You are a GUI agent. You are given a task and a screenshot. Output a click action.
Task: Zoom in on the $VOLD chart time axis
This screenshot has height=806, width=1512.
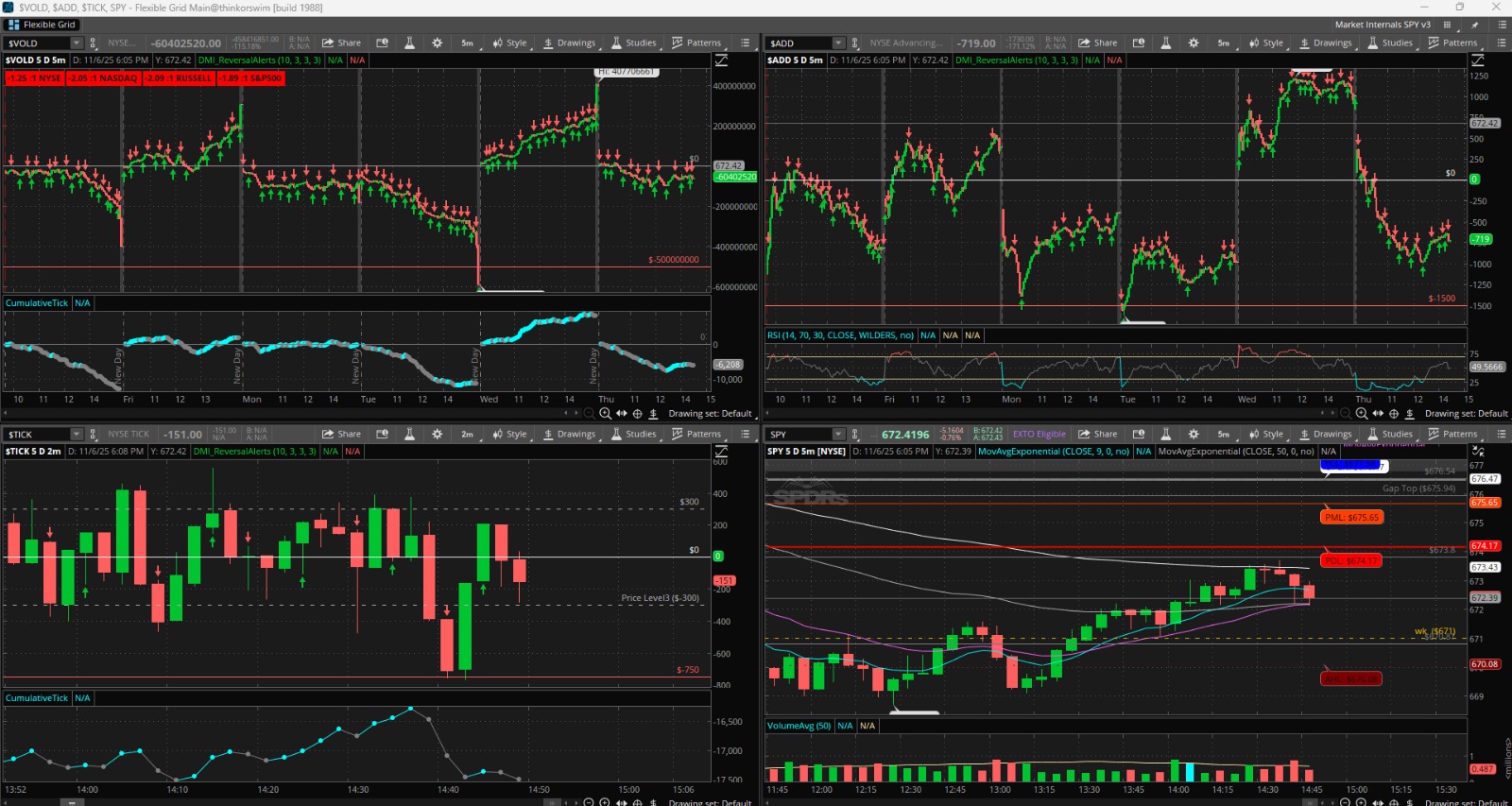[x=605, y=413]
